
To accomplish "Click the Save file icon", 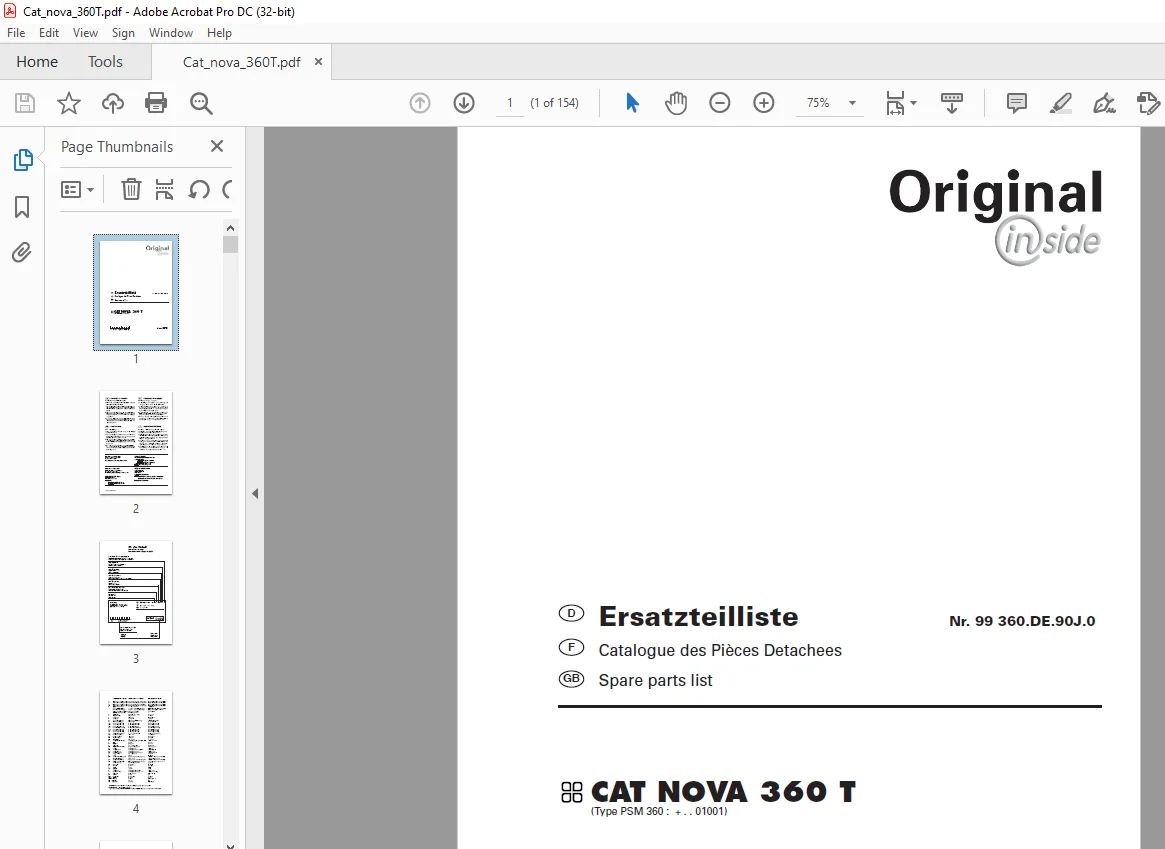I will [25, 103].
